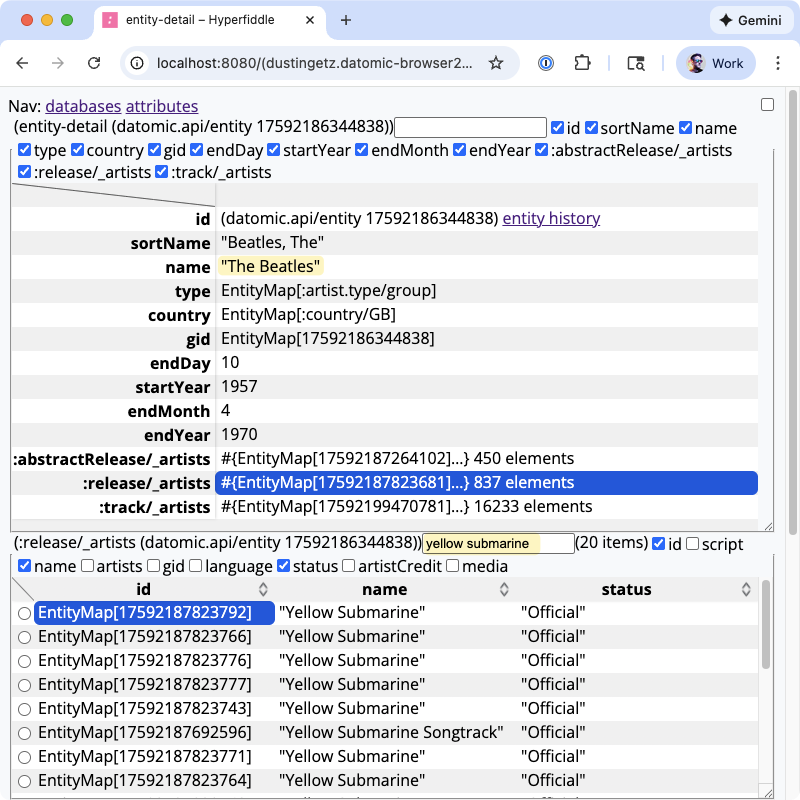Click EntityMap[:artist.type/group] value

point(328,291)
